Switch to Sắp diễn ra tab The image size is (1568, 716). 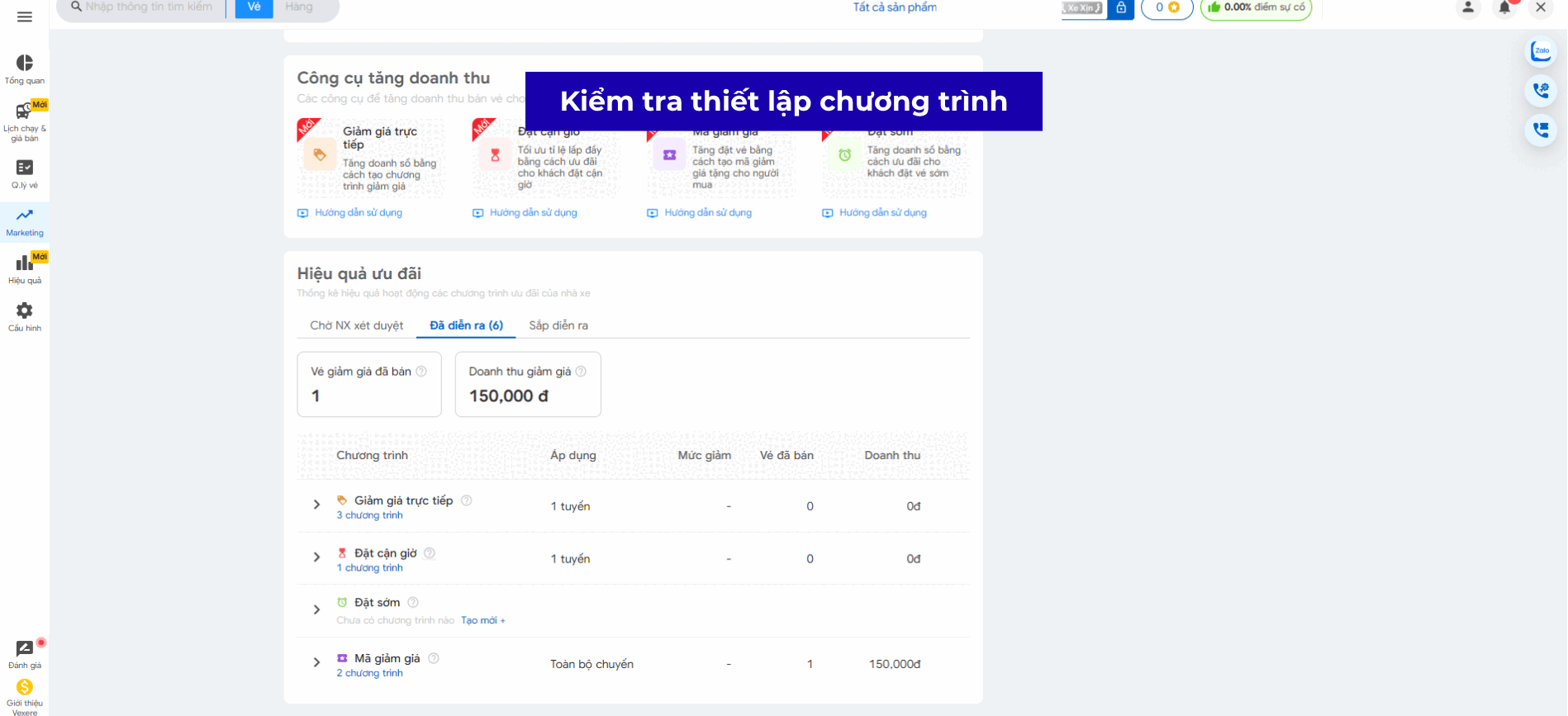(558, 325)
